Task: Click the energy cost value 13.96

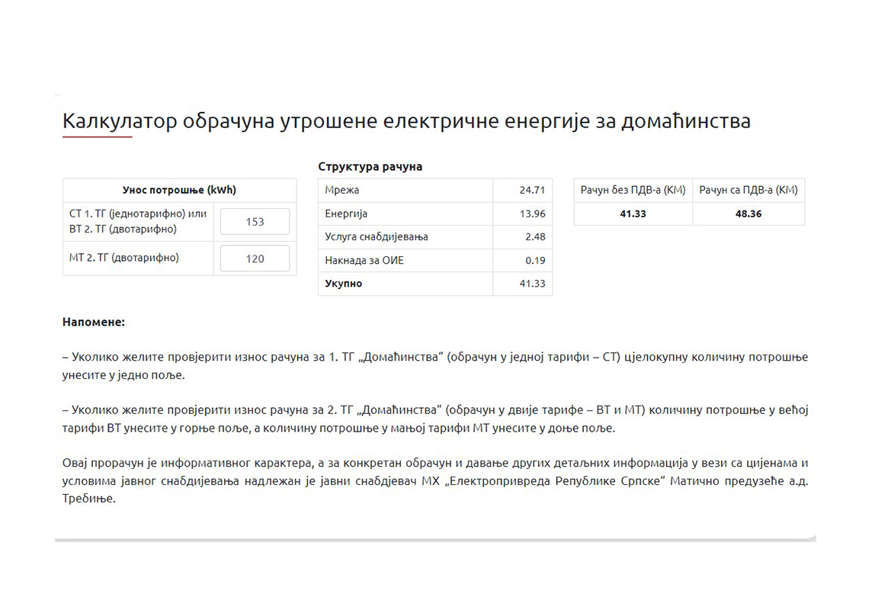Action: coord(531,214)
